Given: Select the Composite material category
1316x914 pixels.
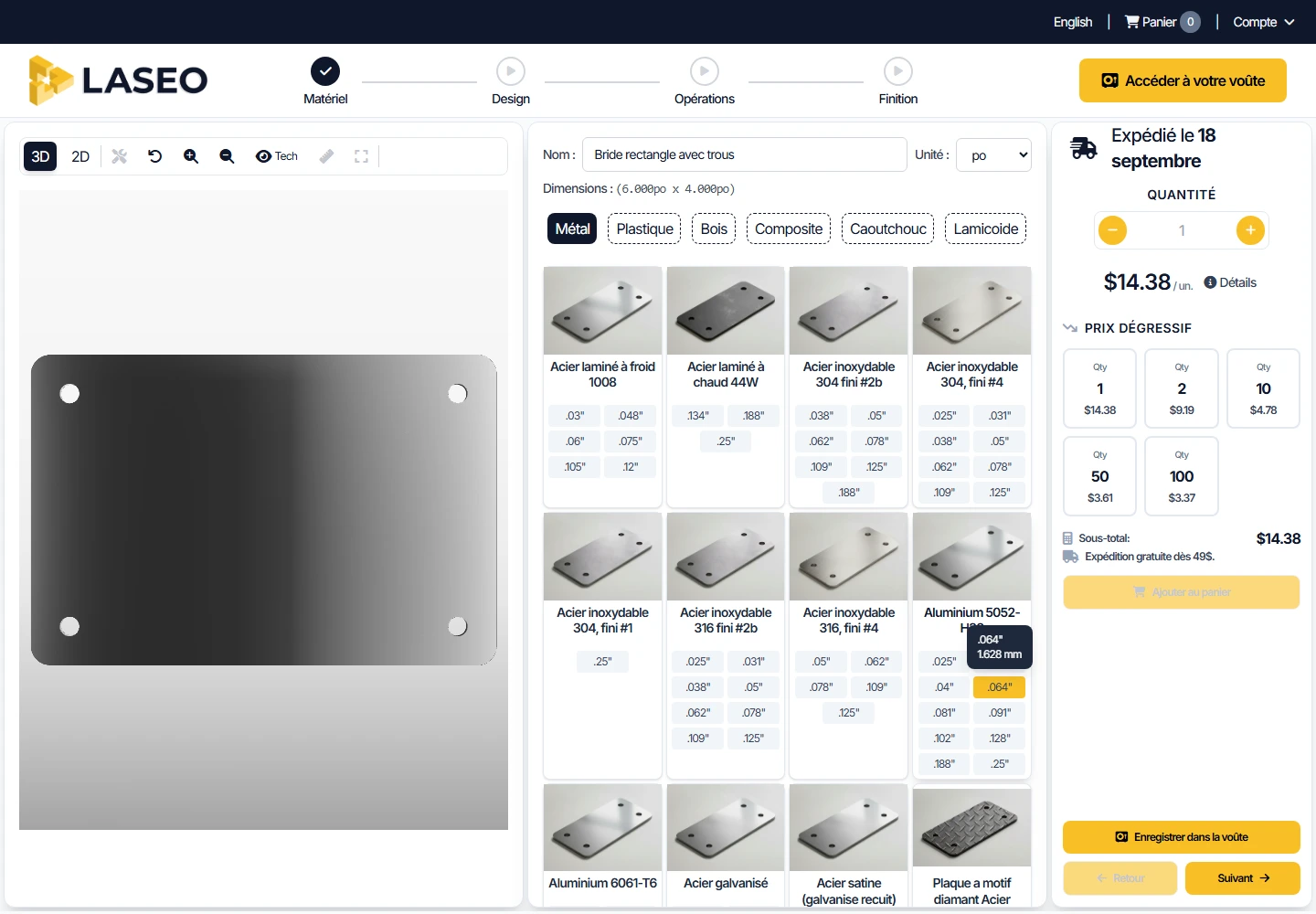Looking at the screenshot, I should point(789,228).
